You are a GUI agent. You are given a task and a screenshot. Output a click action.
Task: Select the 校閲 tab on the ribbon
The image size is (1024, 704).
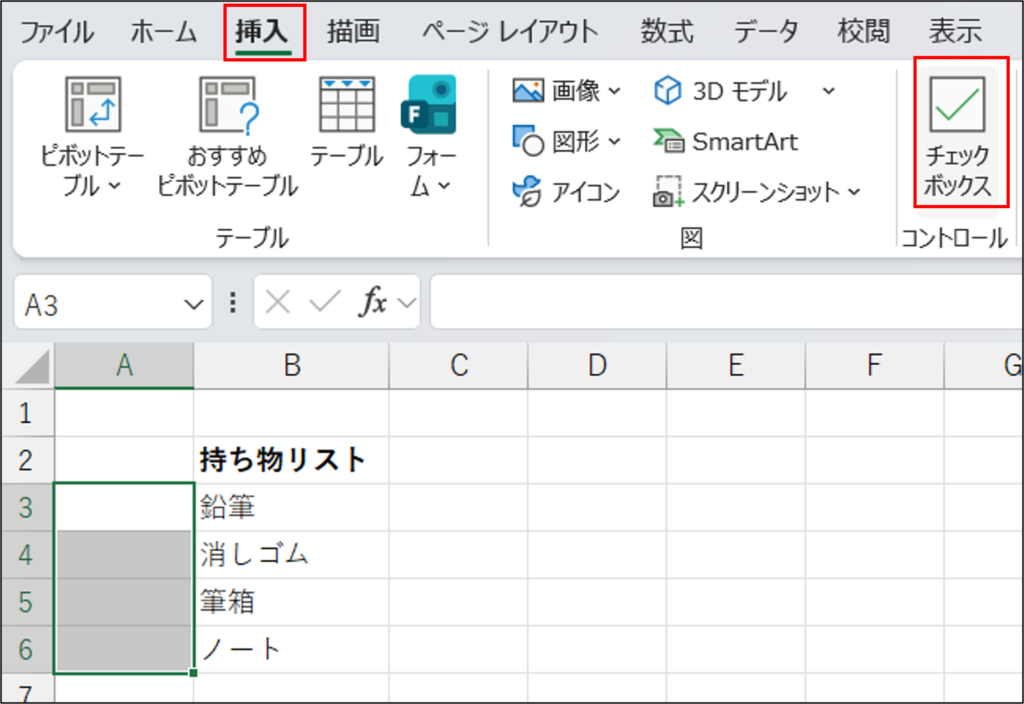(866, 31)
